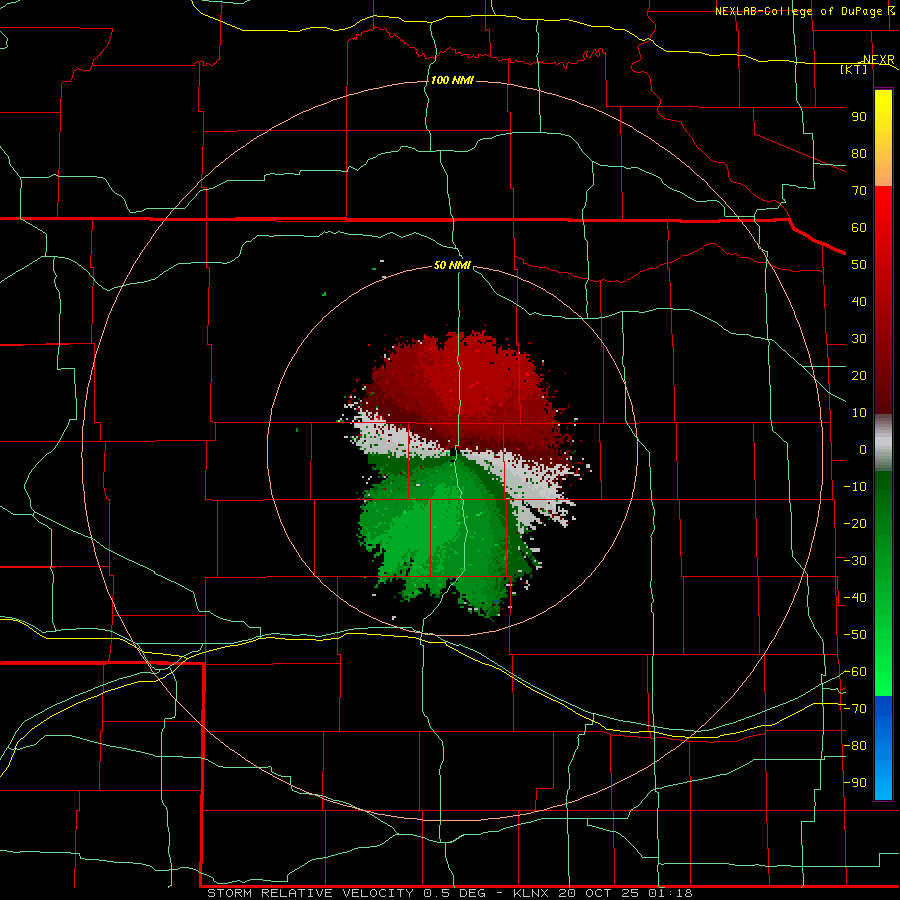Image resolution: width=900 pixels, height=900 pixels.
Task: Click the "20 OCT 25" date text
Action: 599,893
